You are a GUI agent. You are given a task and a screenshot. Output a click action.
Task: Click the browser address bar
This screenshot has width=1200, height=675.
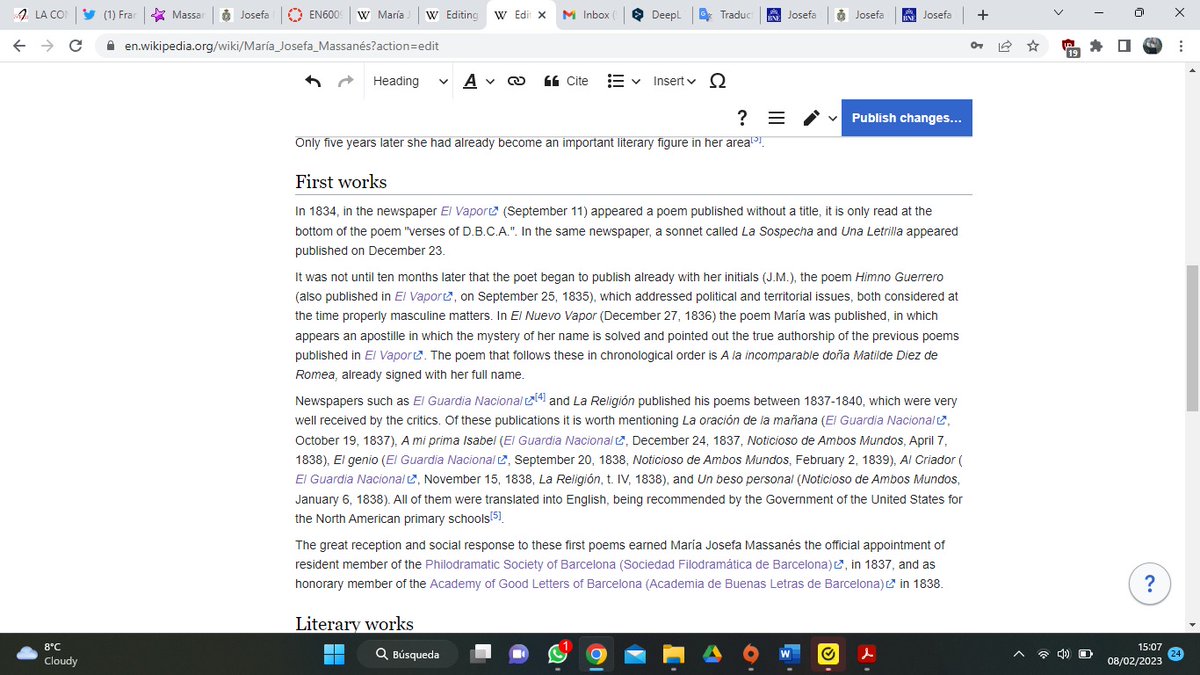[530, 46]
